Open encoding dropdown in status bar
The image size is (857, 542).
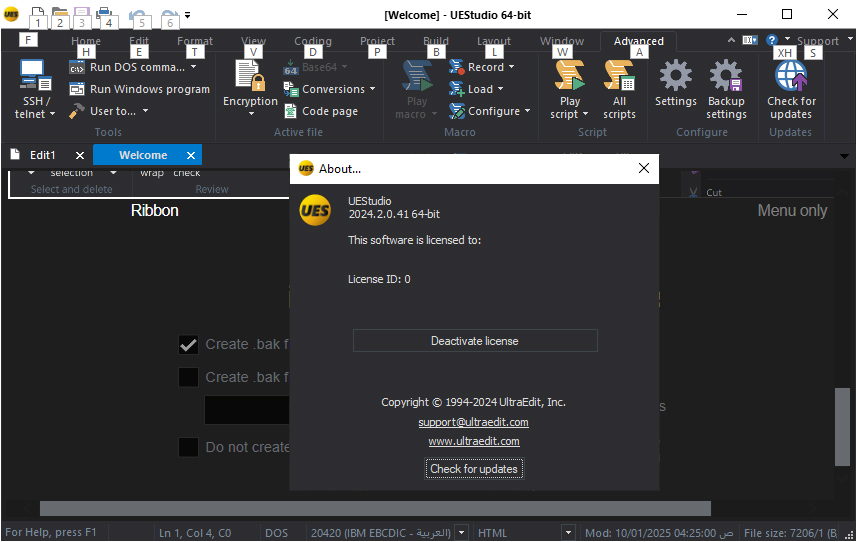click(x=462, y=532)
